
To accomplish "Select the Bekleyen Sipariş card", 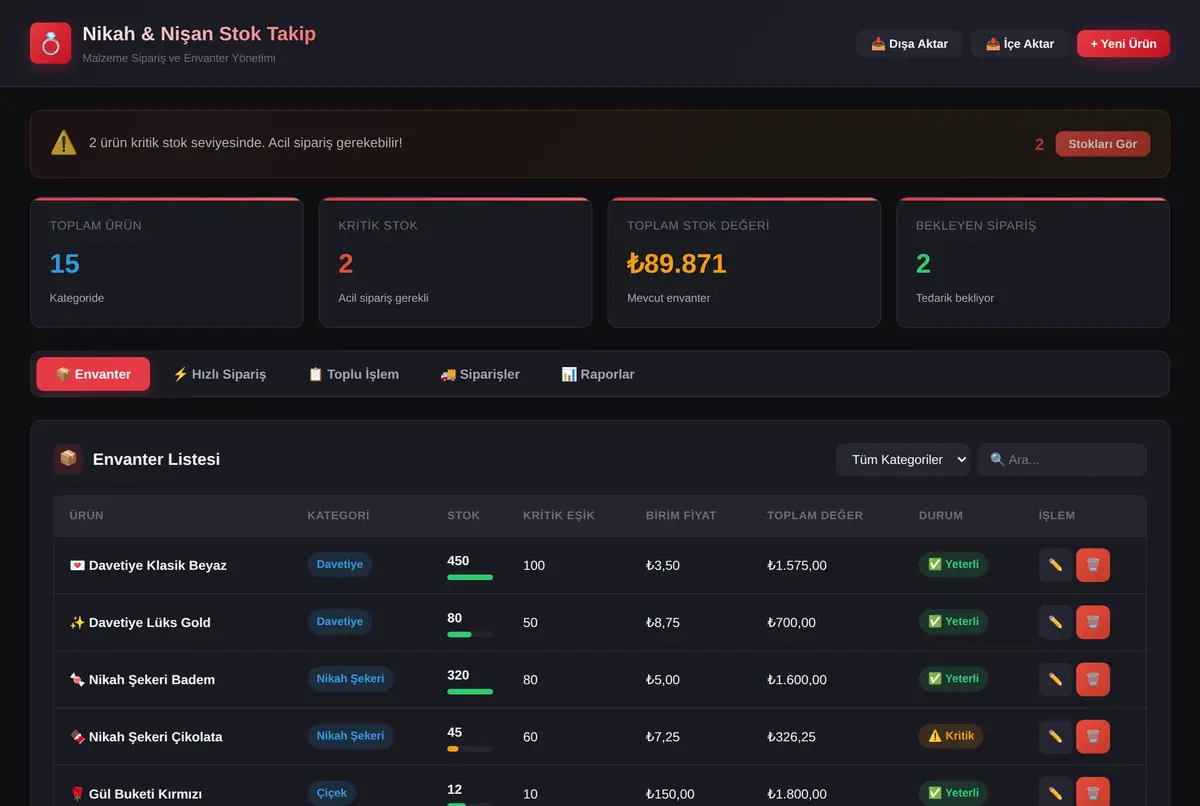I will [1033, 263].
